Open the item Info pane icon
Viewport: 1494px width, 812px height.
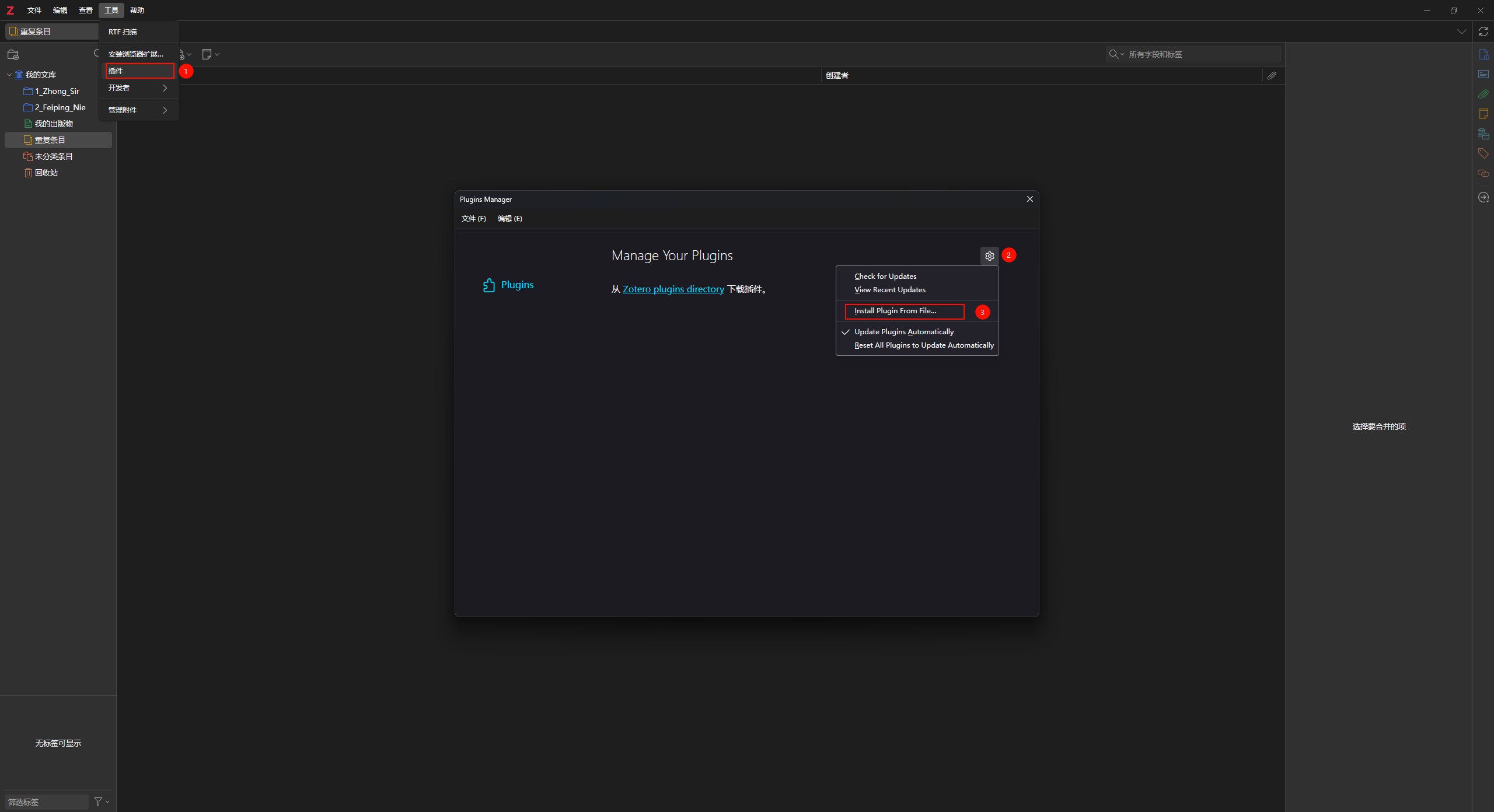point(1483,54)
